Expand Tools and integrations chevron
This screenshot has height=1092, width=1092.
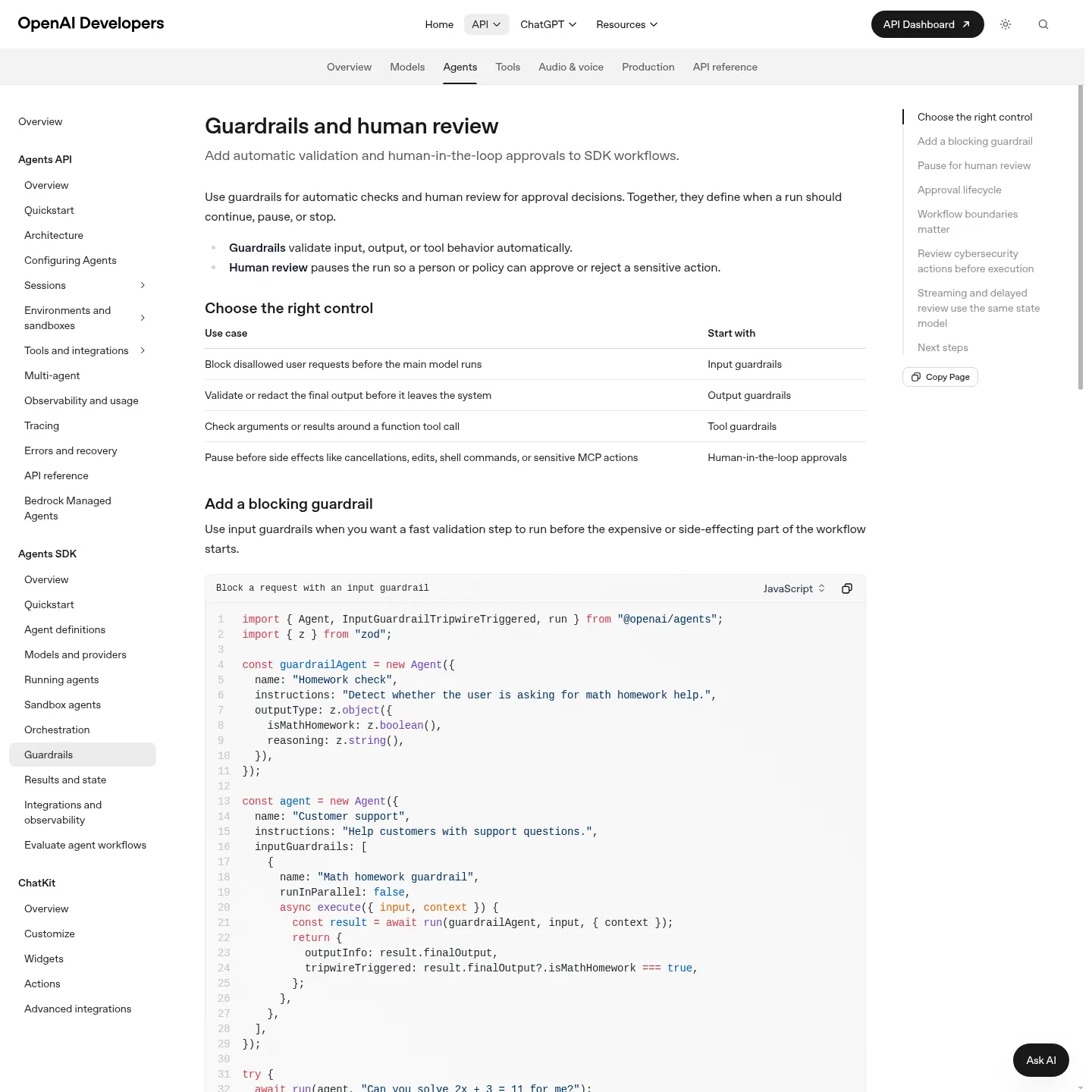(x=143, y=350)
